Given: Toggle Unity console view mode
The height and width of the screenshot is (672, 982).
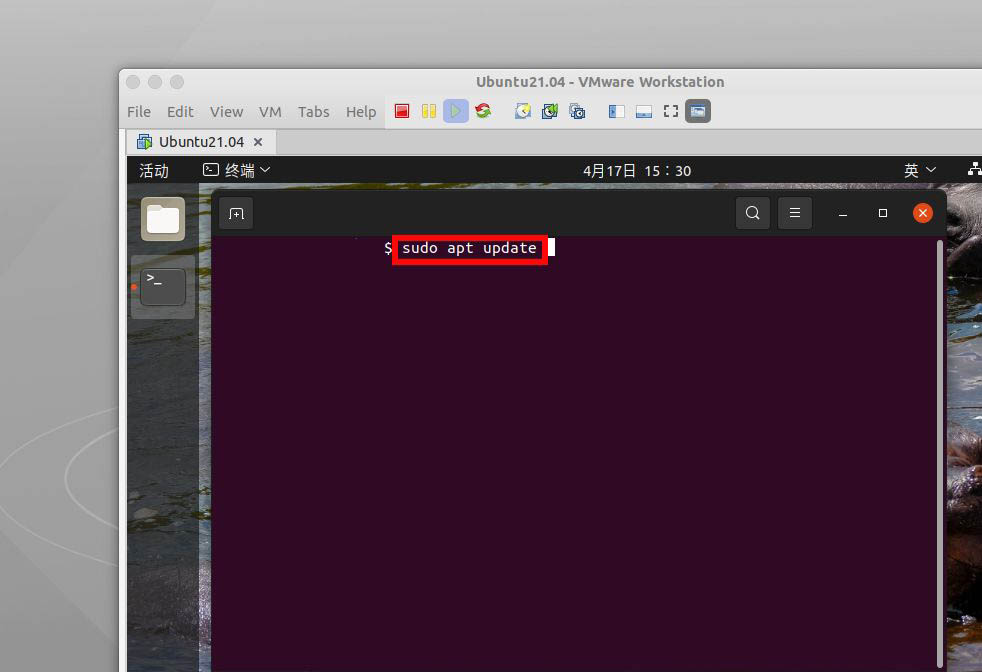Looking at the screenshot, I should (x=697, y=111).
